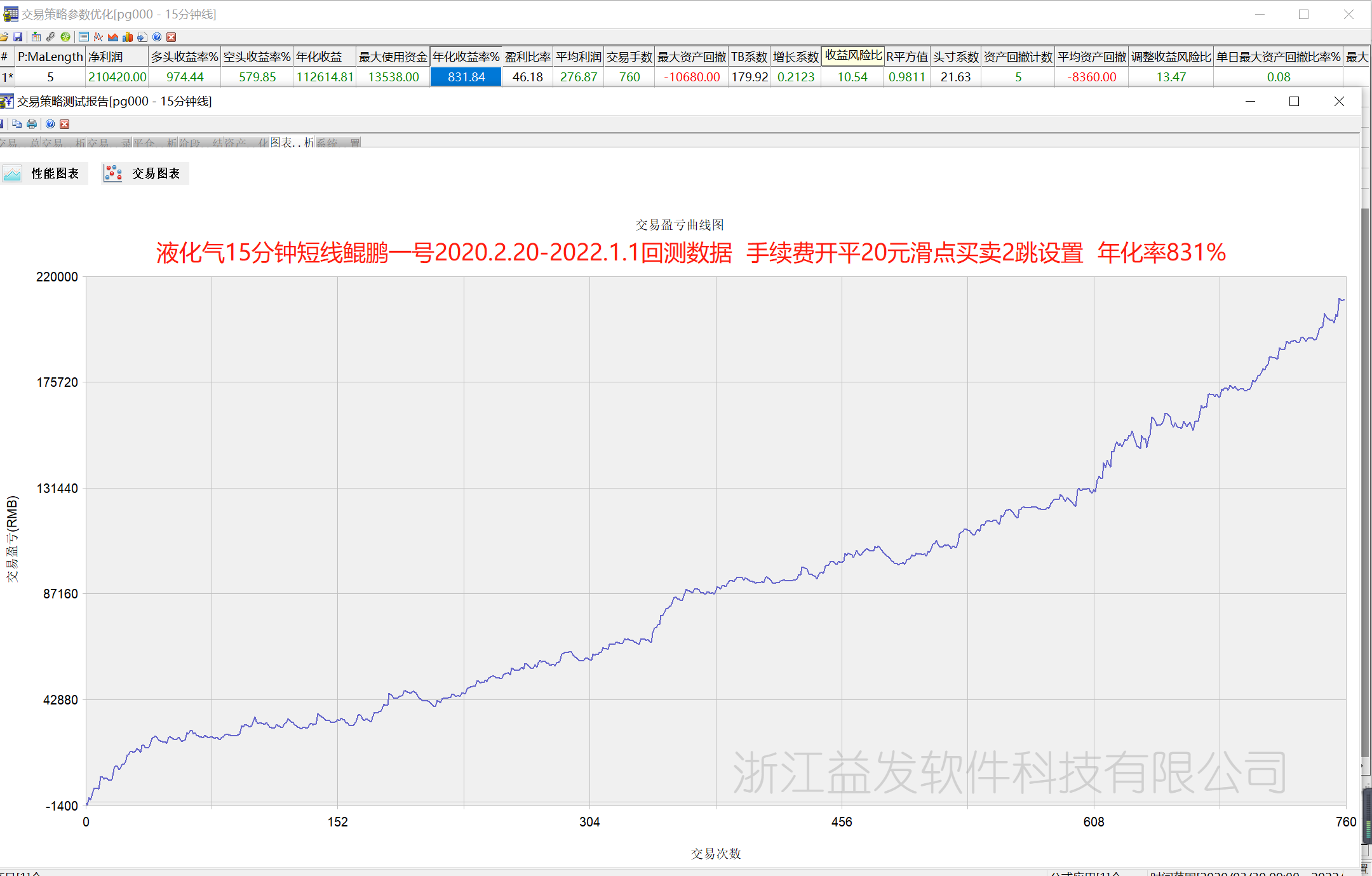Switch to the 阶段..结 tab

click(x=201, y=142)
